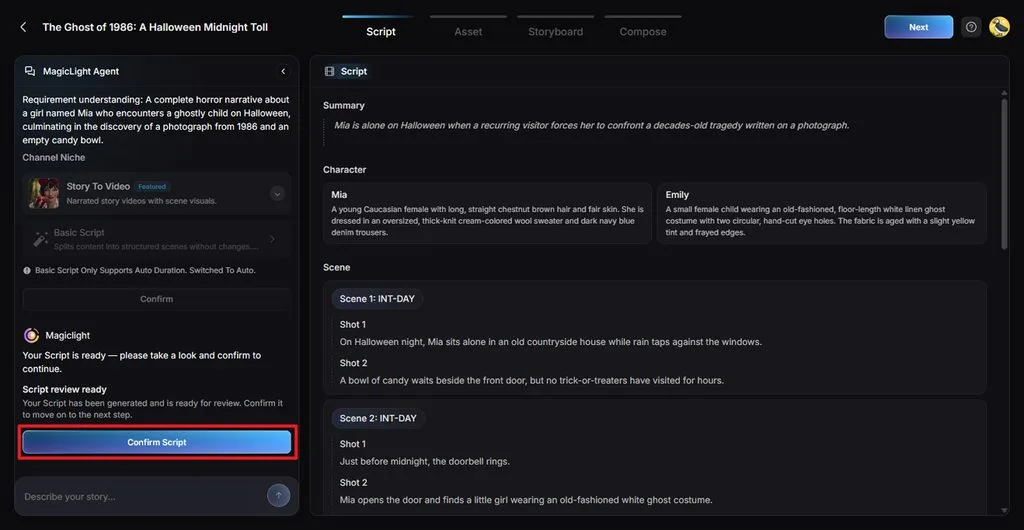Click the Basic Script magic wand icon
Screen dimensions: 1024x530
[x=40, y=239]
